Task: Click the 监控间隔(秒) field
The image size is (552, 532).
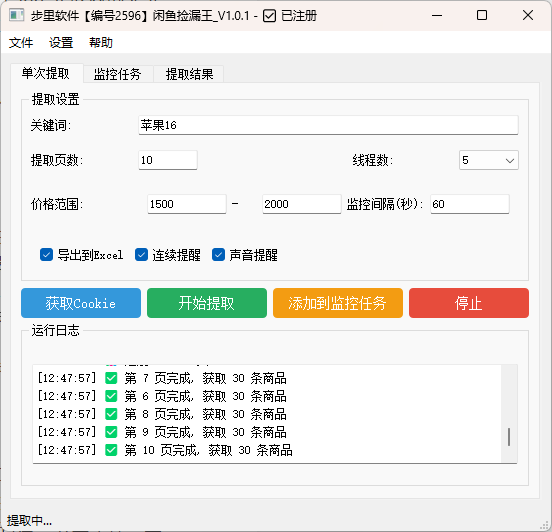Action: [470, 204]
